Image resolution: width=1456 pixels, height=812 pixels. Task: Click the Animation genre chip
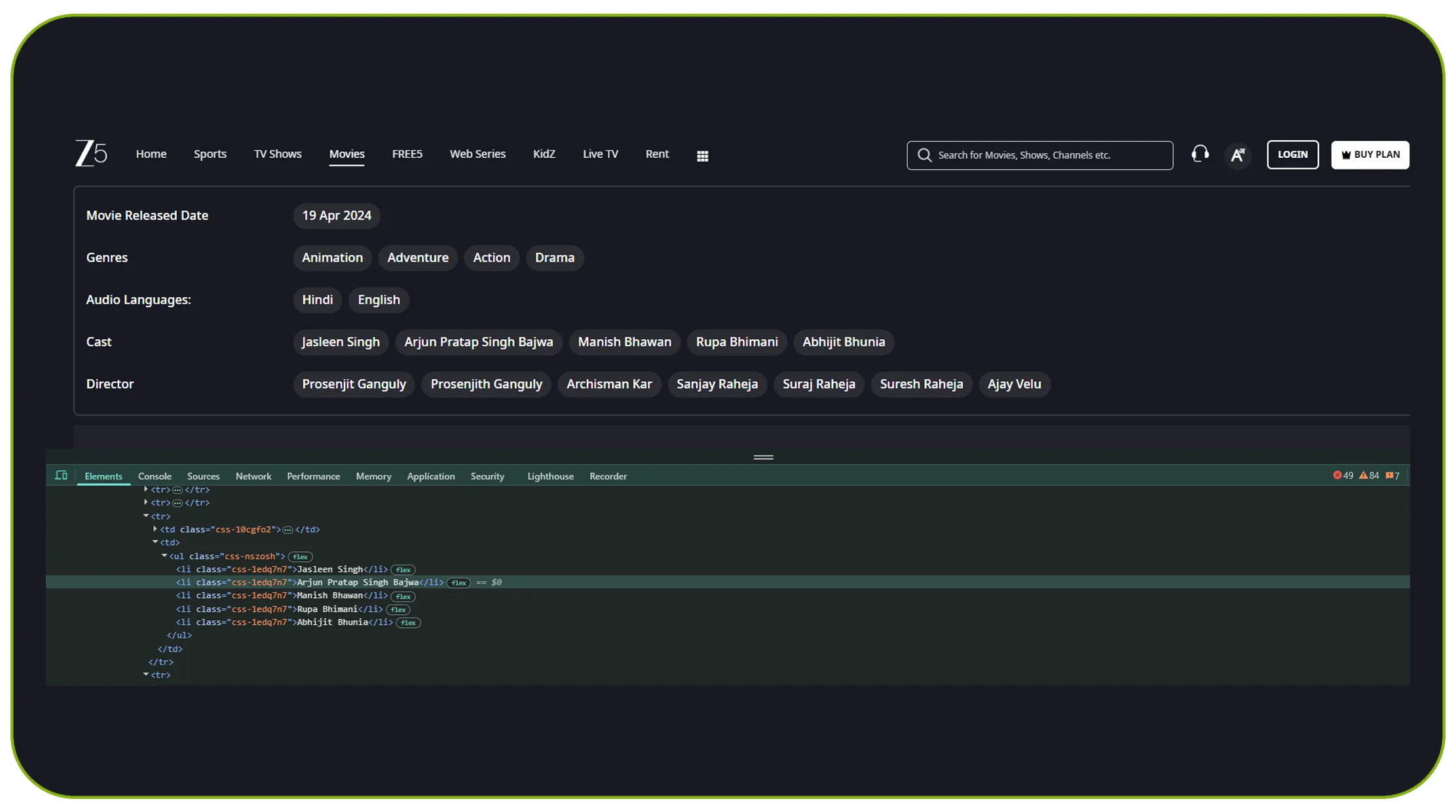tap(332, 258)
